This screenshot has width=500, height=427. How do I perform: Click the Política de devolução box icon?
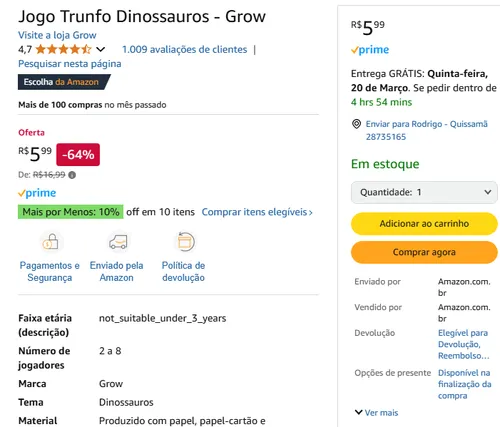point(185,242)
